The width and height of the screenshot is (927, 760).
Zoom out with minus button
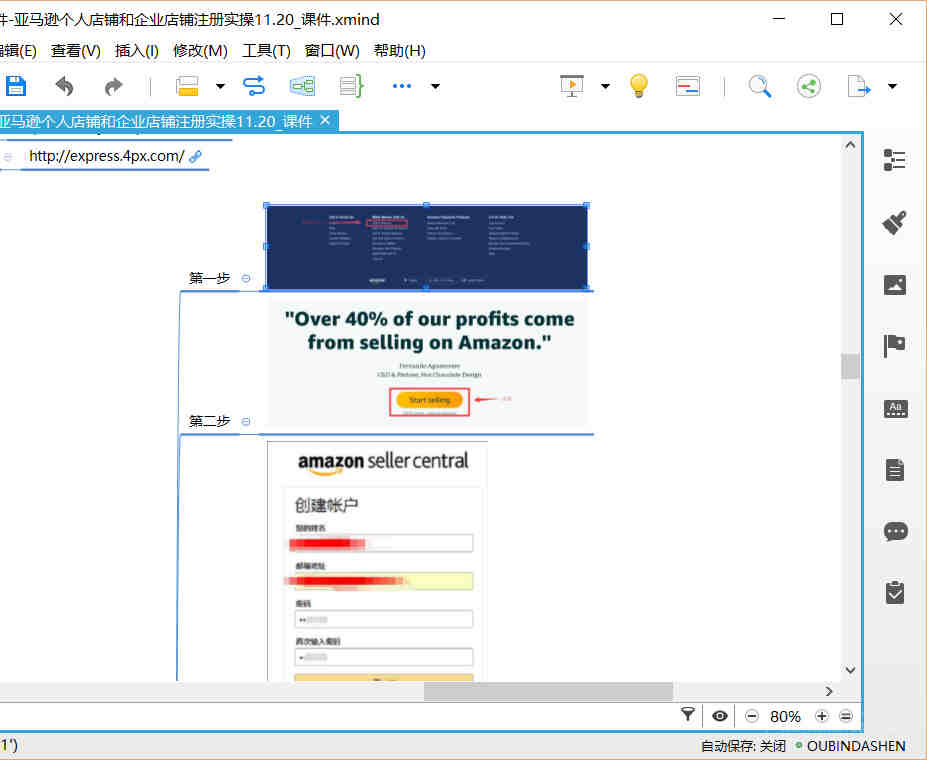coord(751,716)
